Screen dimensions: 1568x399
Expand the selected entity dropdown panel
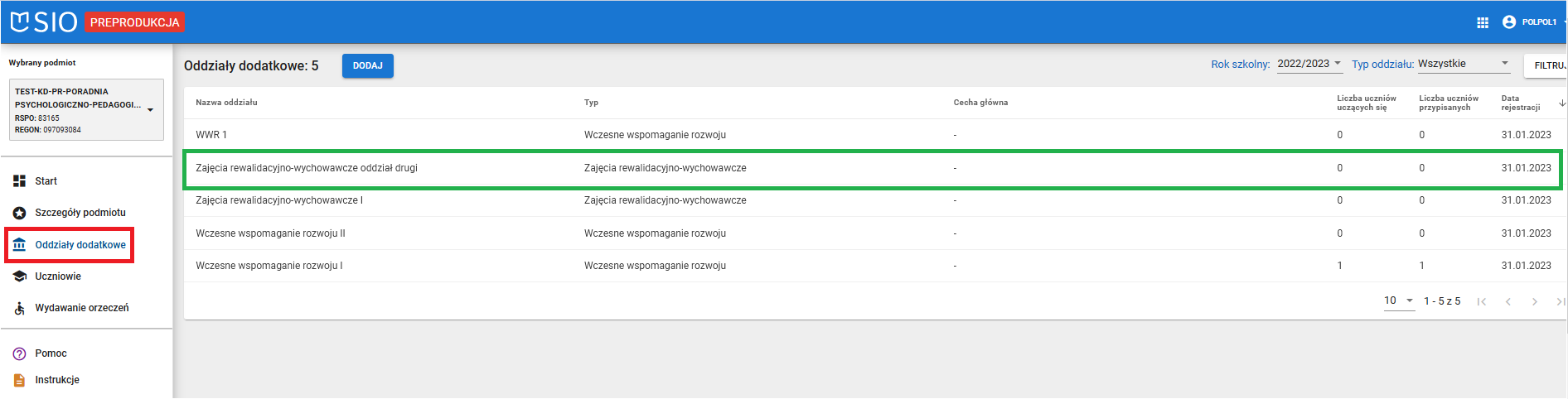pyautogui.click(x=150, y=110)
